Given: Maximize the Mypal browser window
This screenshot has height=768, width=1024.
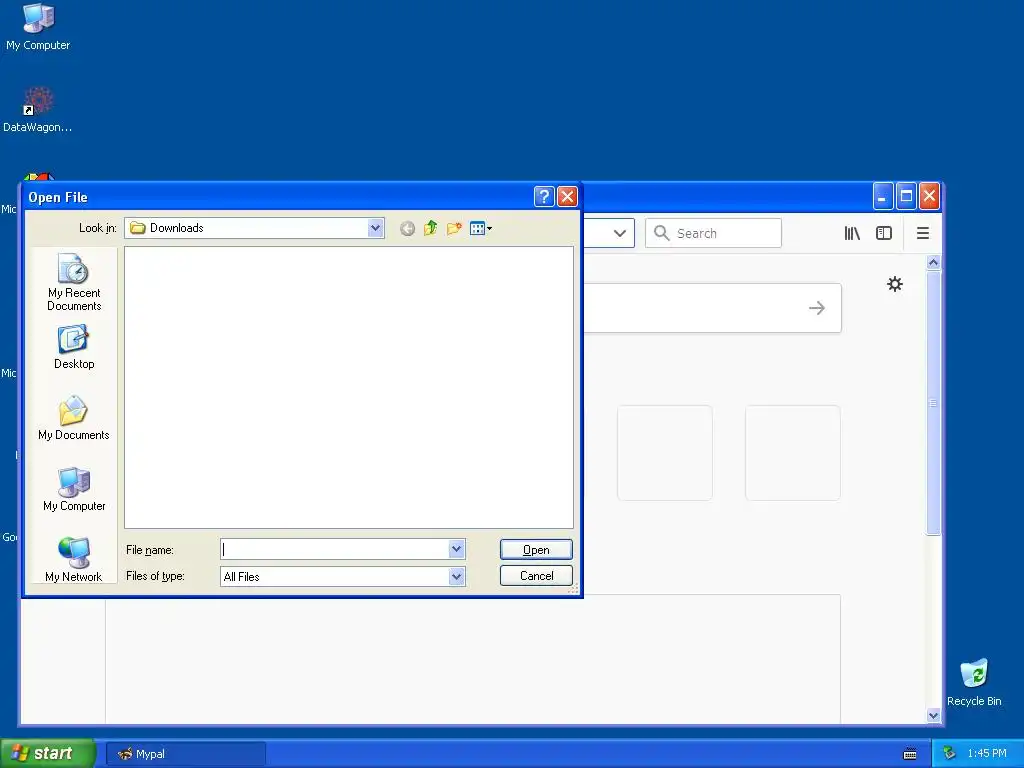Looking at the screenshot, I should coord(906,196).
